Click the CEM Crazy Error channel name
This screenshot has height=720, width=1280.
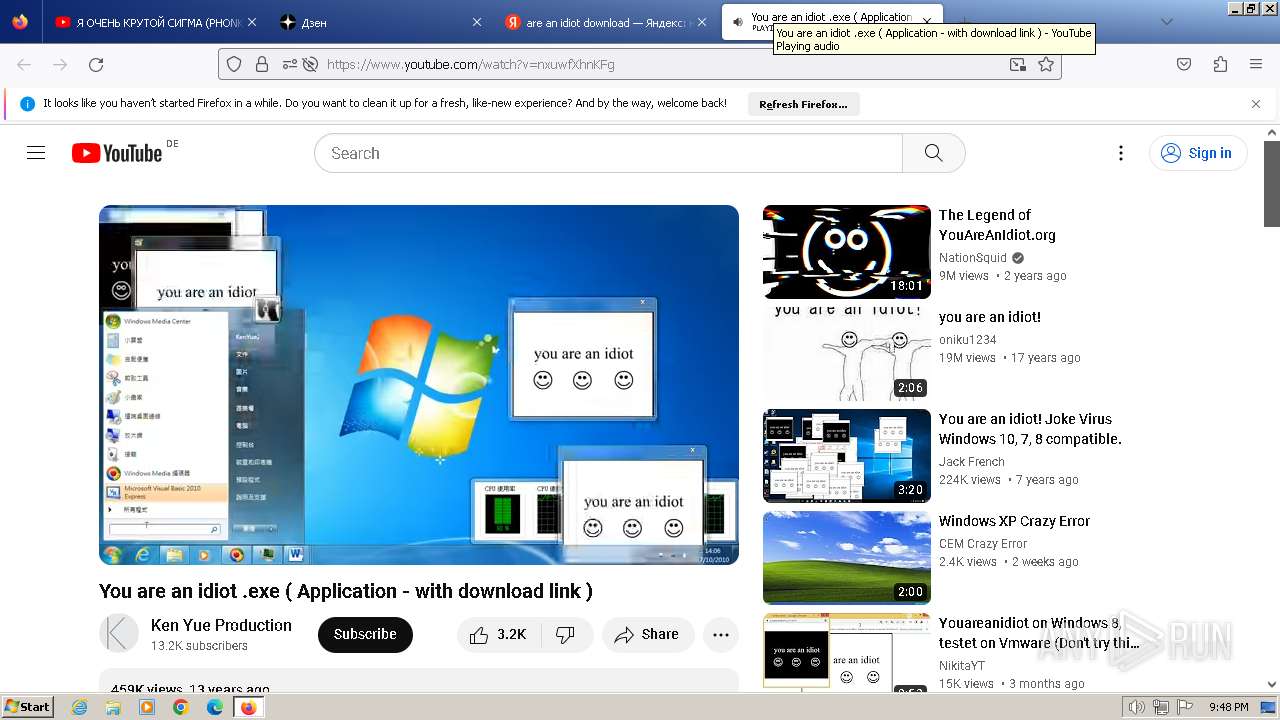point(983,544)
